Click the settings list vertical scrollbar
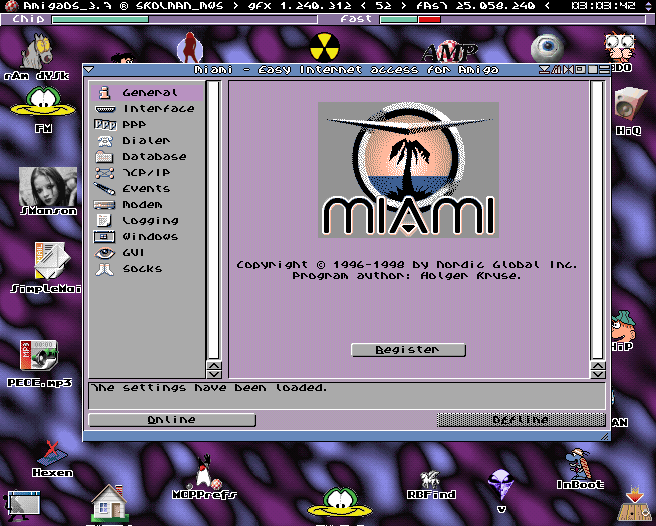The image size is (656, 526). 214,220
